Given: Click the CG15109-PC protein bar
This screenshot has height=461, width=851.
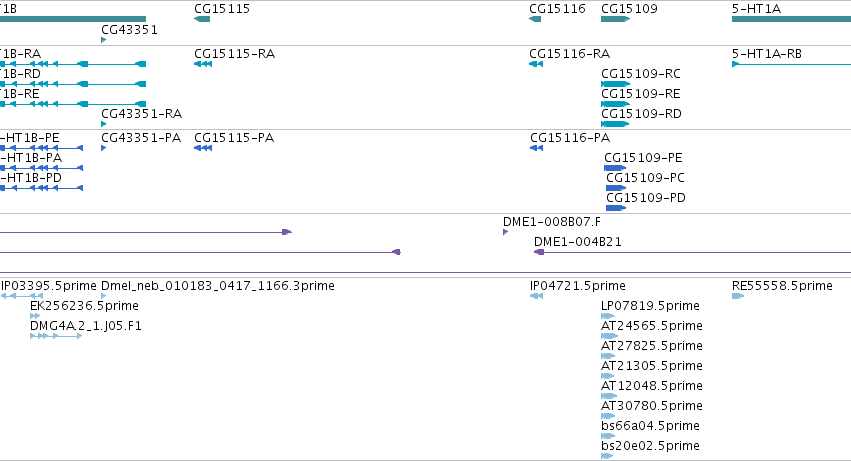Looking at the screenshot, I should (x=617, y=188).
